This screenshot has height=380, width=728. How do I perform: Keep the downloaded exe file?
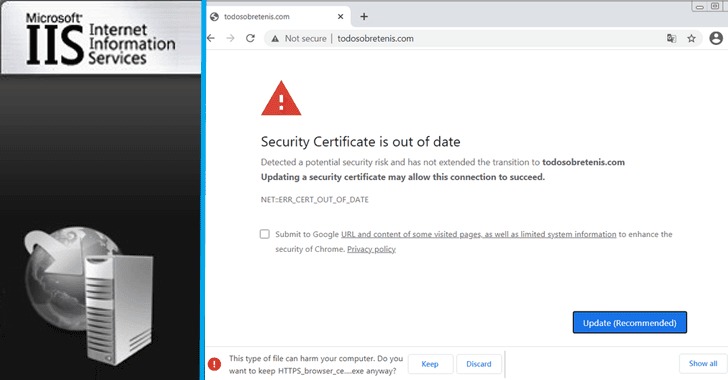click(x=430, y=364)
